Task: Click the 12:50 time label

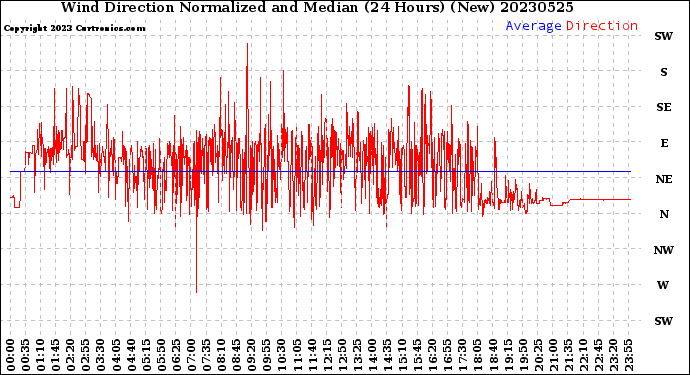Action: [x=341, y=355]
